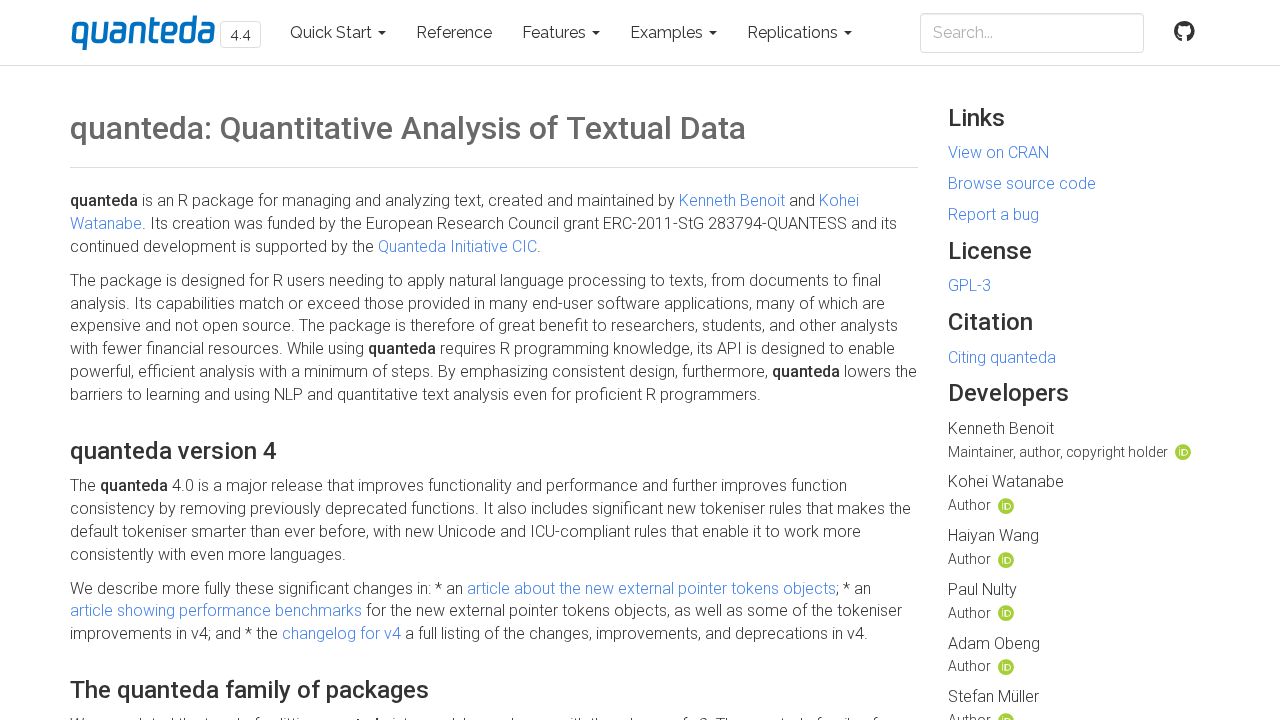This screenshot has height=720, width=1280.
Task: Click the License sidebar heading
Action: click(x=990, y=251)
